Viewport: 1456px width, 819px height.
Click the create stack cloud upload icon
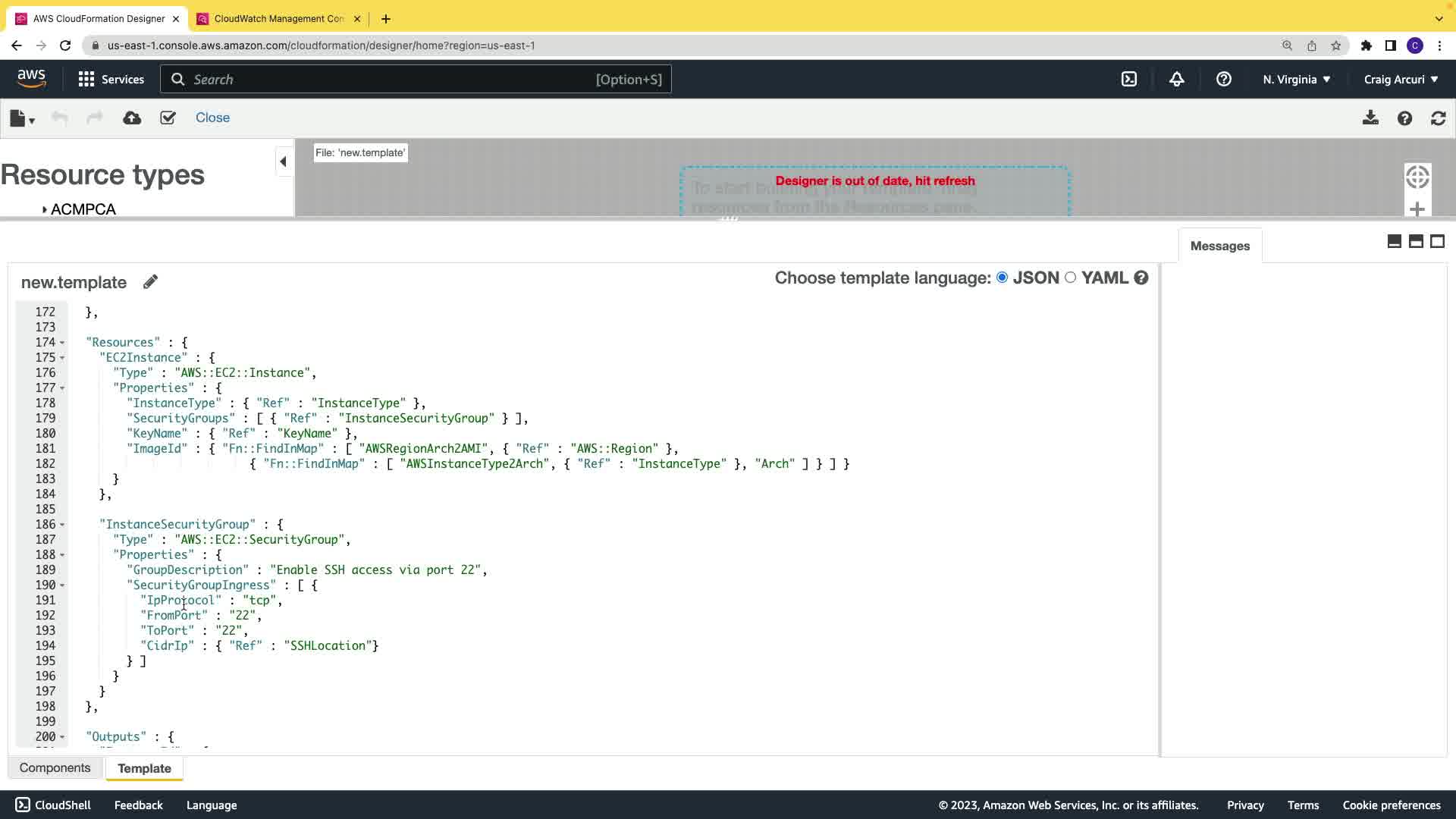click(x=132, y=118)
